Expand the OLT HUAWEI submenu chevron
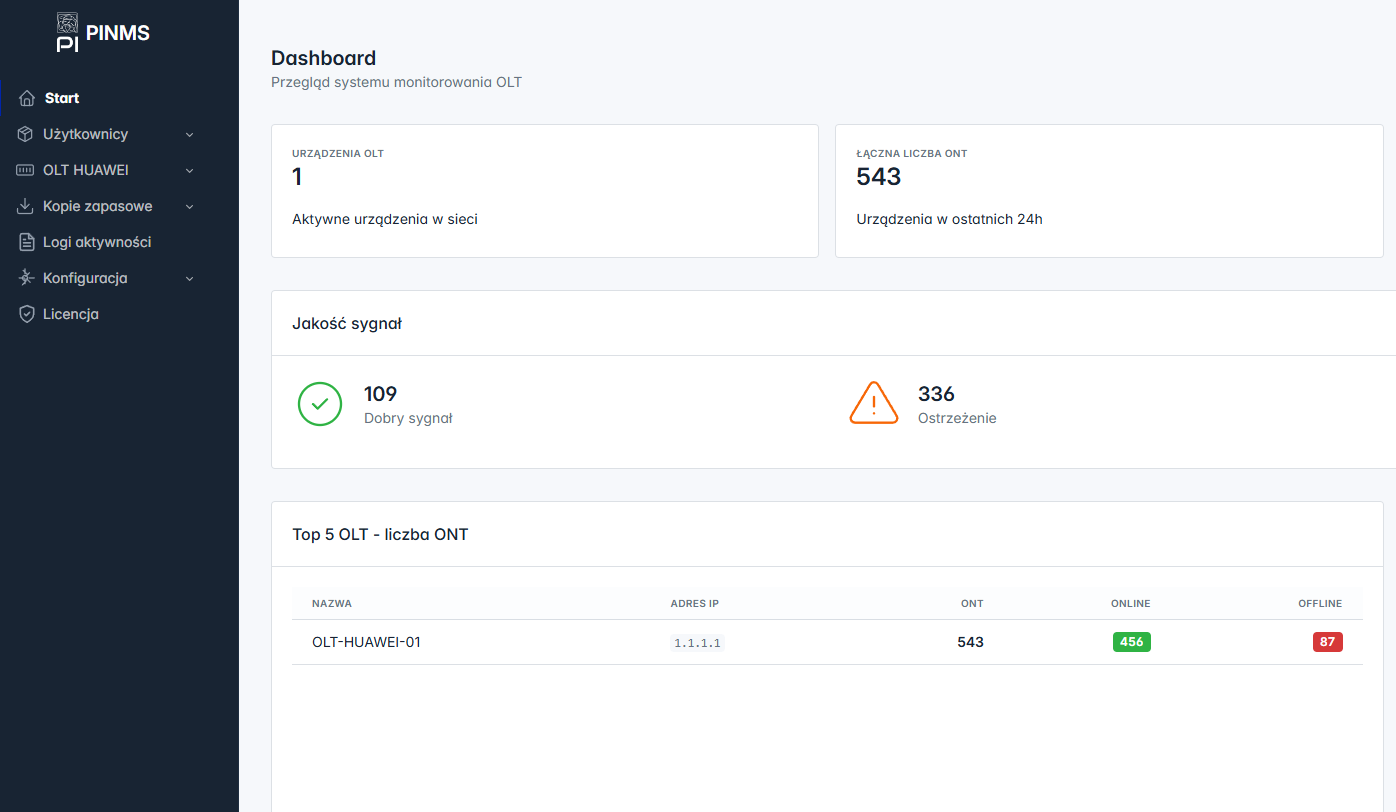 190,171
